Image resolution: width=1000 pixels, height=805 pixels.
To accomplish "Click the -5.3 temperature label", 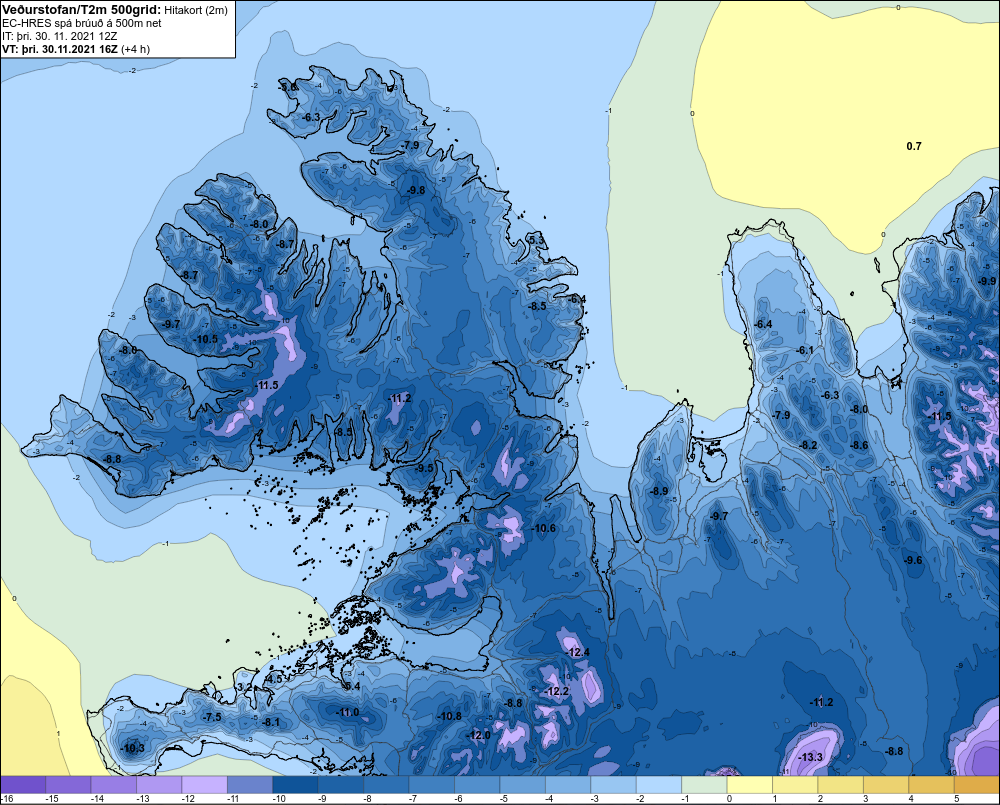I will [x=537, y=240].
